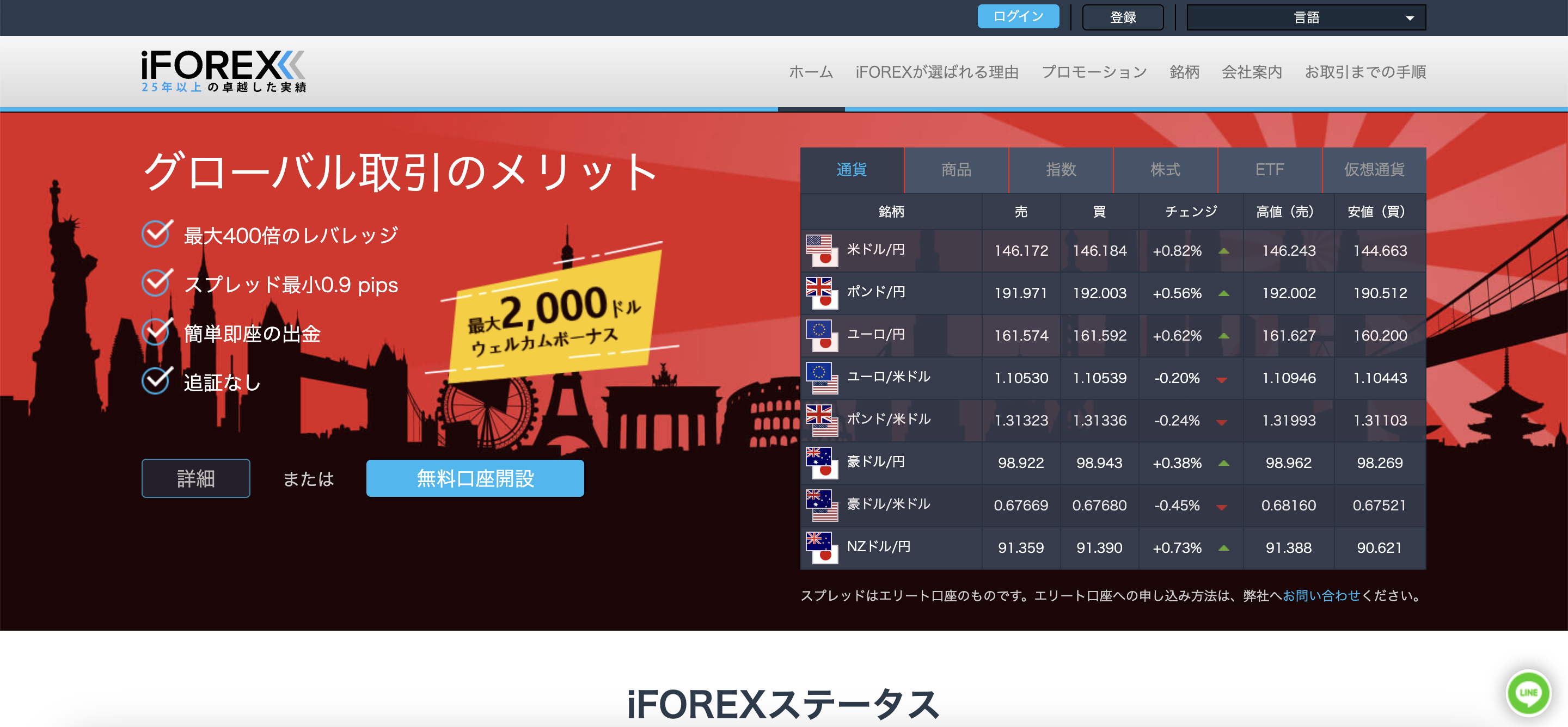Image resolution: width=1568 pixels, height=727 pixels.
Task: Open iFOREXが選ばれる理由 menu item
Action: [937, 72]
